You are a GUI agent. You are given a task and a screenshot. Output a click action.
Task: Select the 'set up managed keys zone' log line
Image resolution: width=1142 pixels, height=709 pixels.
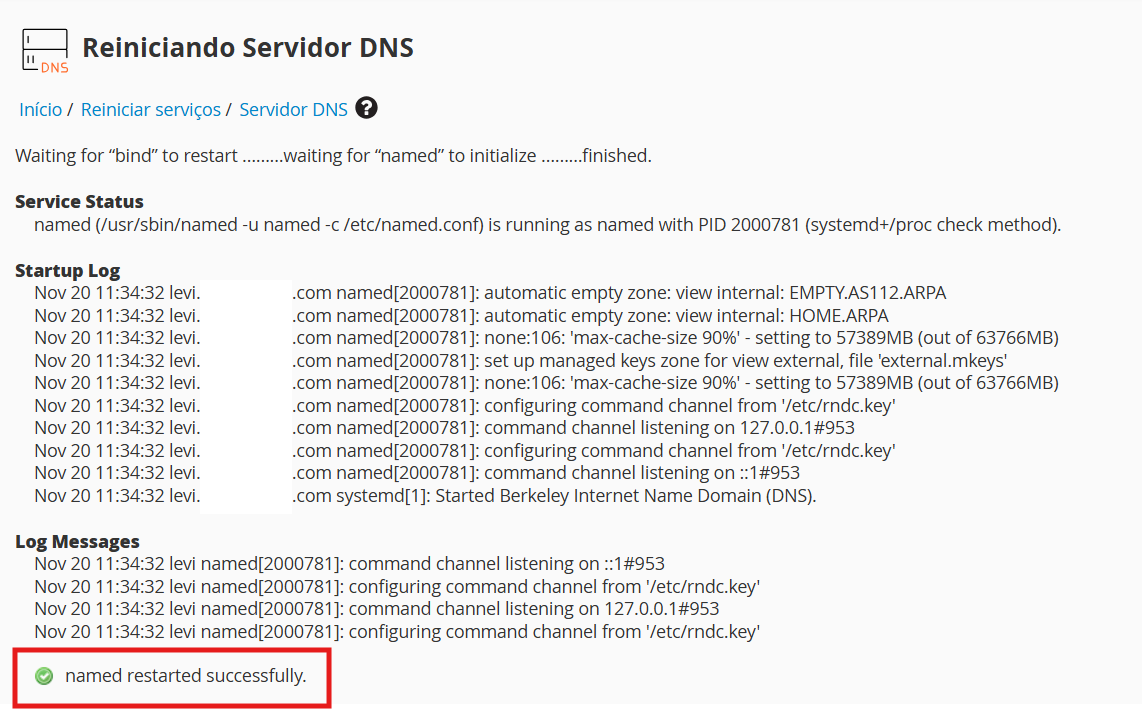click(521, 361)
